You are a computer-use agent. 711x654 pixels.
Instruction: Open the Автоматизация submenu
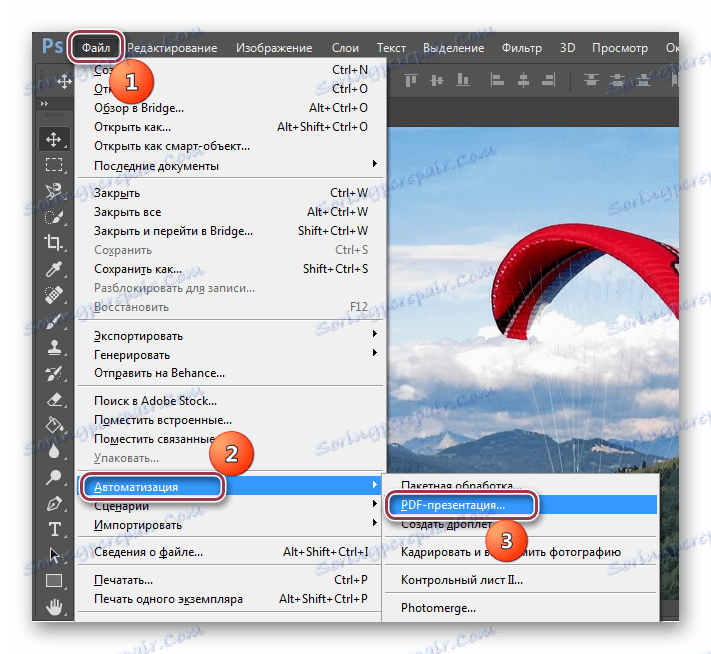[x=230, y=487]
